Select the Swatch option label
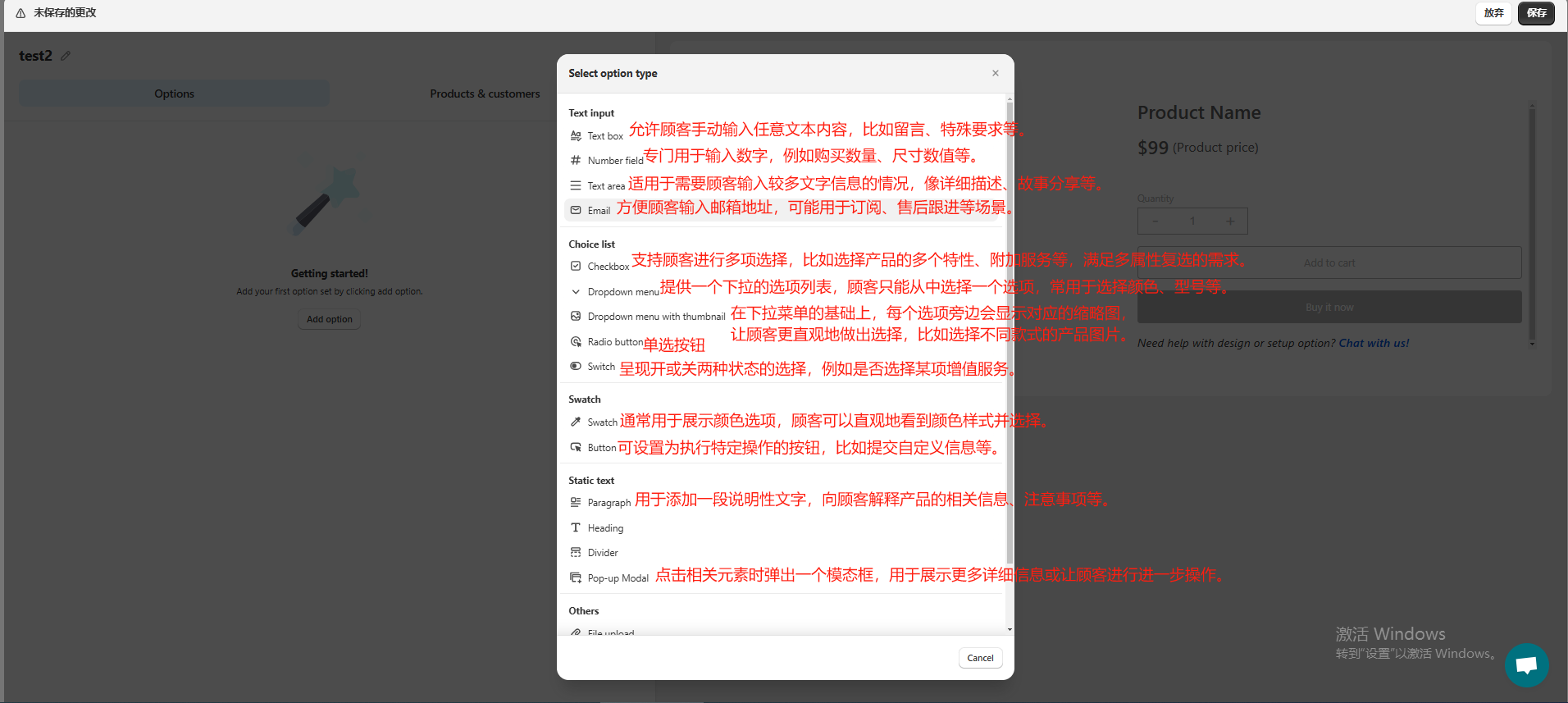This screenshot has height=703, width=1568. 602,422
